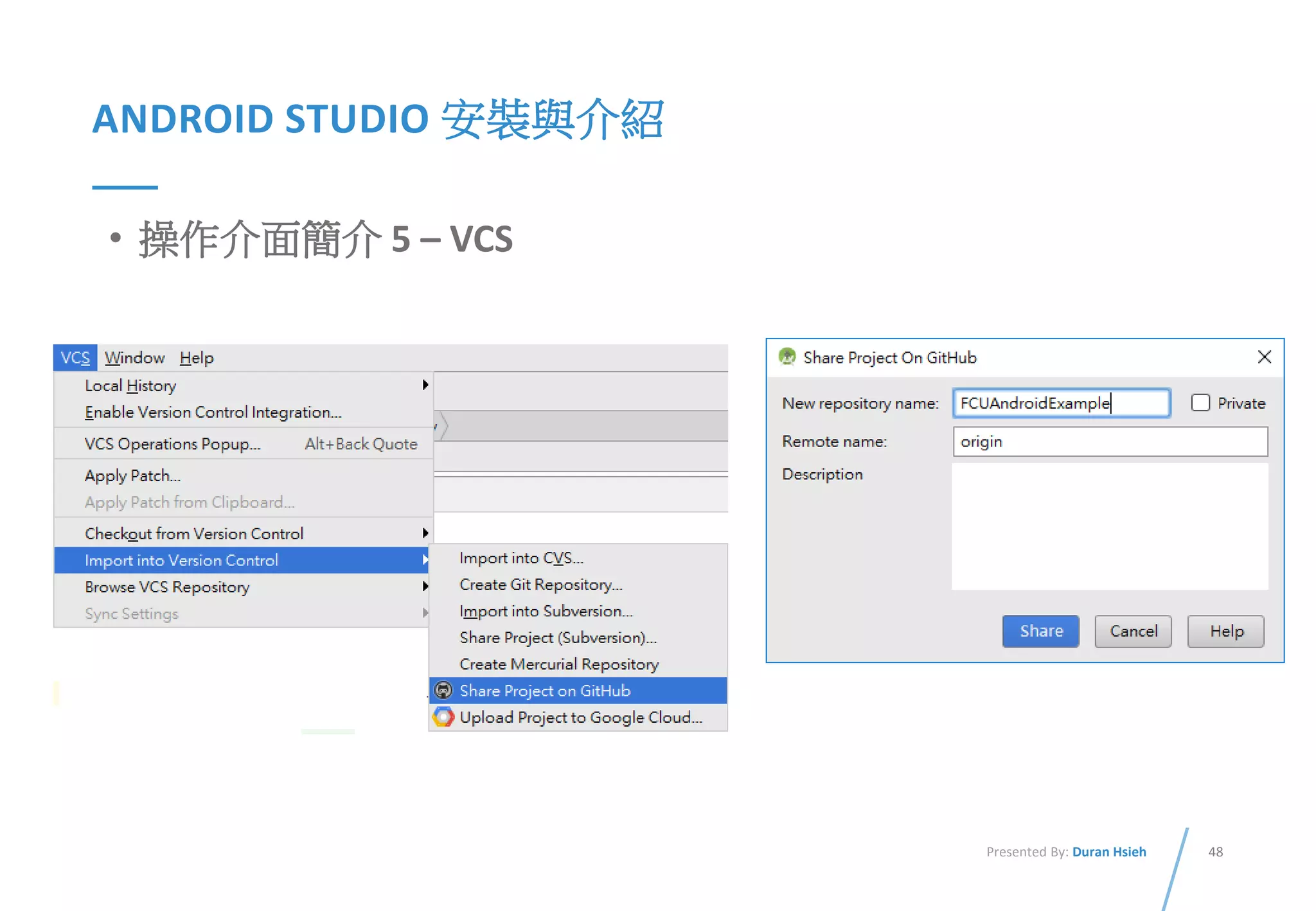Select Apply Patch from Clipboard entry
This screenshot has width=1316, height=911.
click(244, 502)
